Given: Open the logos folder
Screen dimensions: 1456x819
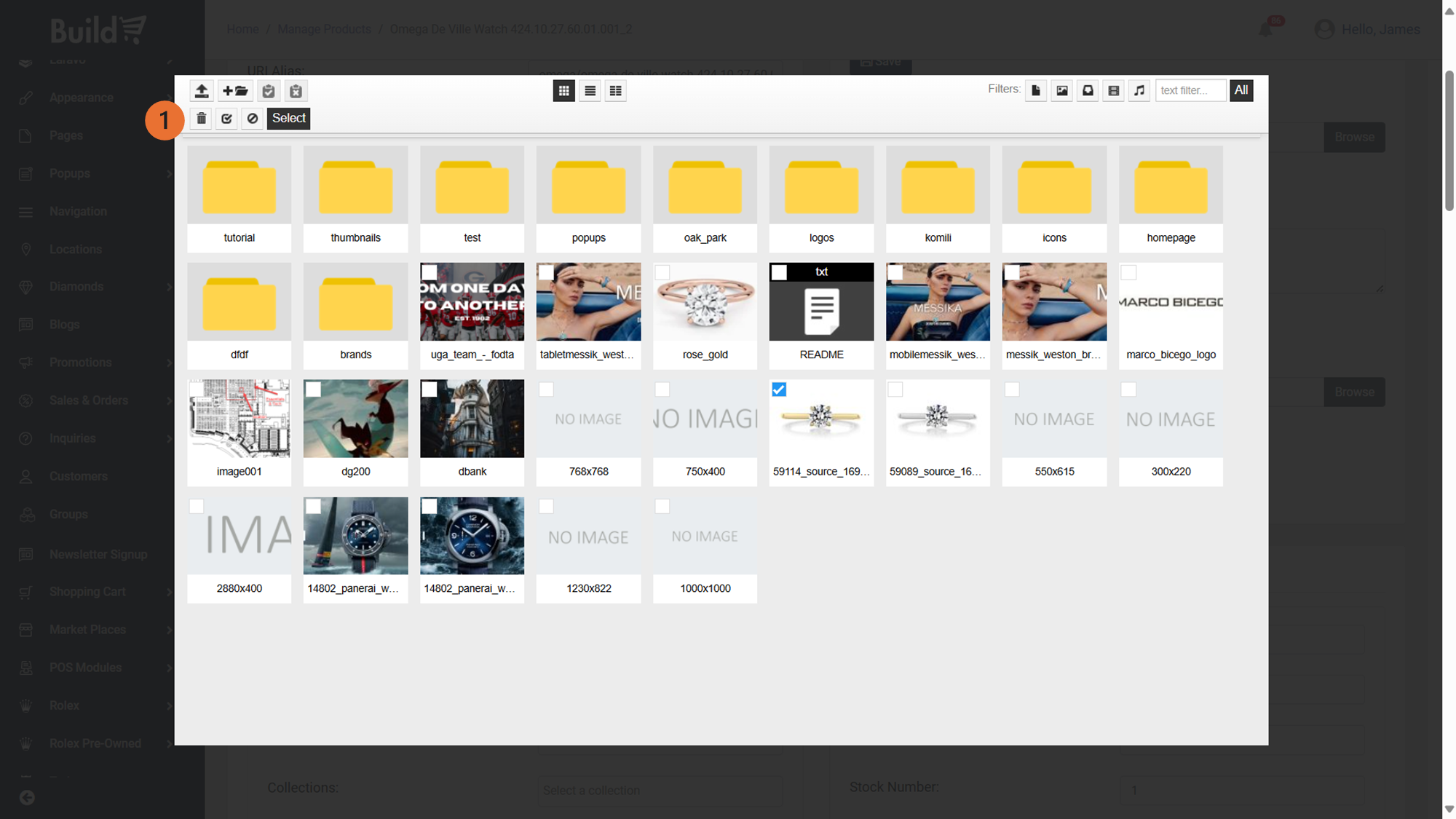Looking at the screenshot, I should pyautogui.click(x=821, y=186).
